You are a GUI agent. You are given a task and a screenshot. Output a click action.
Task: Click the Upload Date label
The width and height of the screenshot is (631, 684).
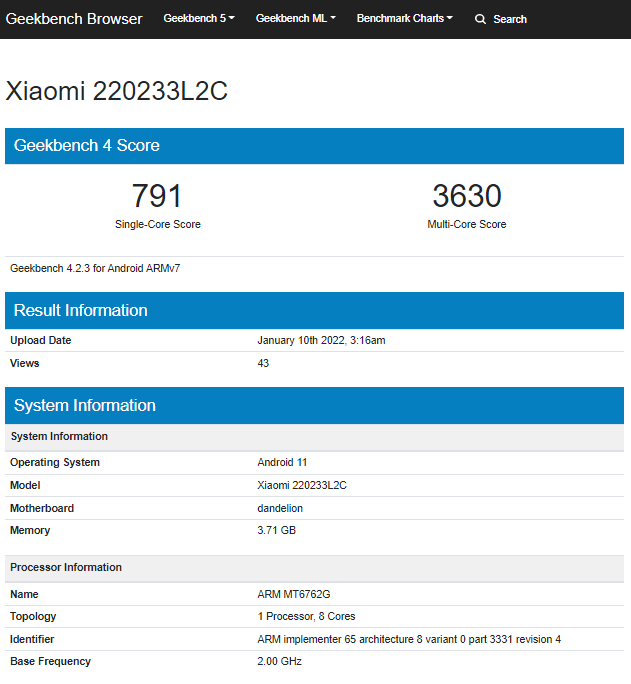(x=41, y=340)
